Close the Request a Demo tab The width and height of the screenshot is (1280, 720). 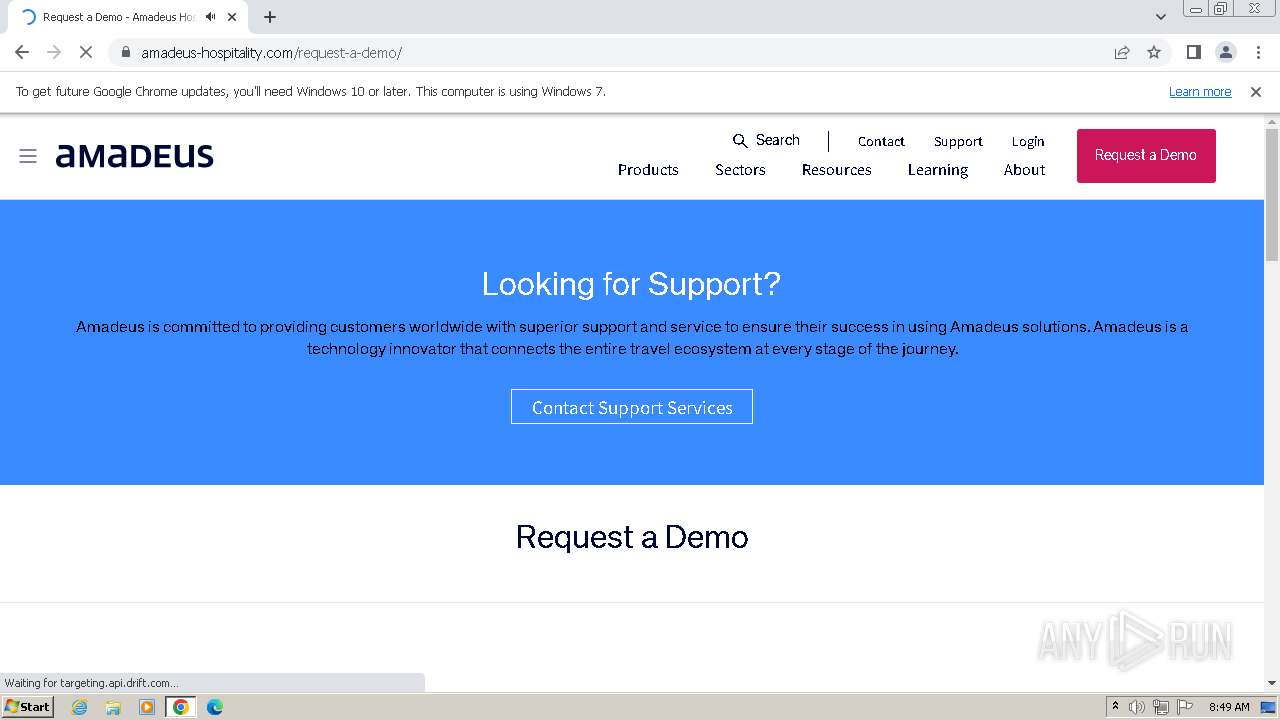[232, 17]
